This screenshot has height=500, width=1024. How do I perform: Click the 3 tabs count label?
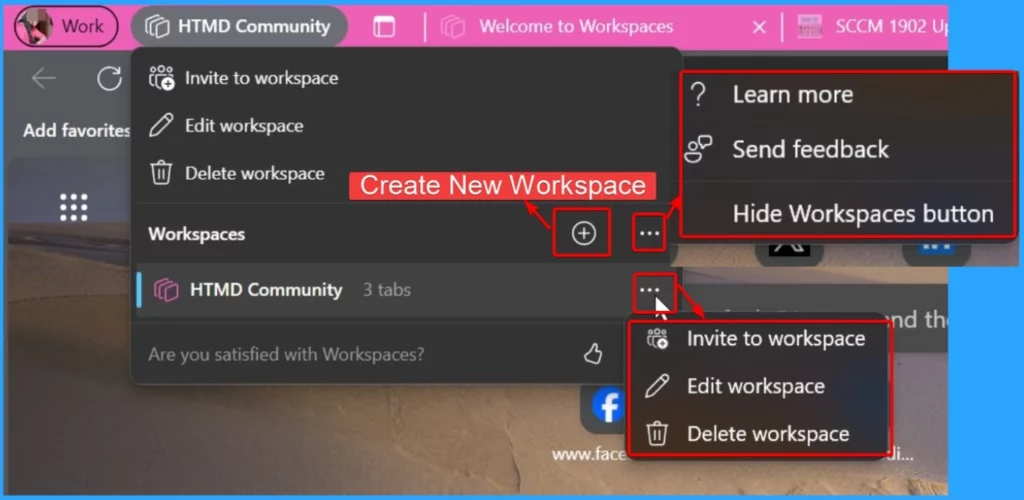click(387, 290)
